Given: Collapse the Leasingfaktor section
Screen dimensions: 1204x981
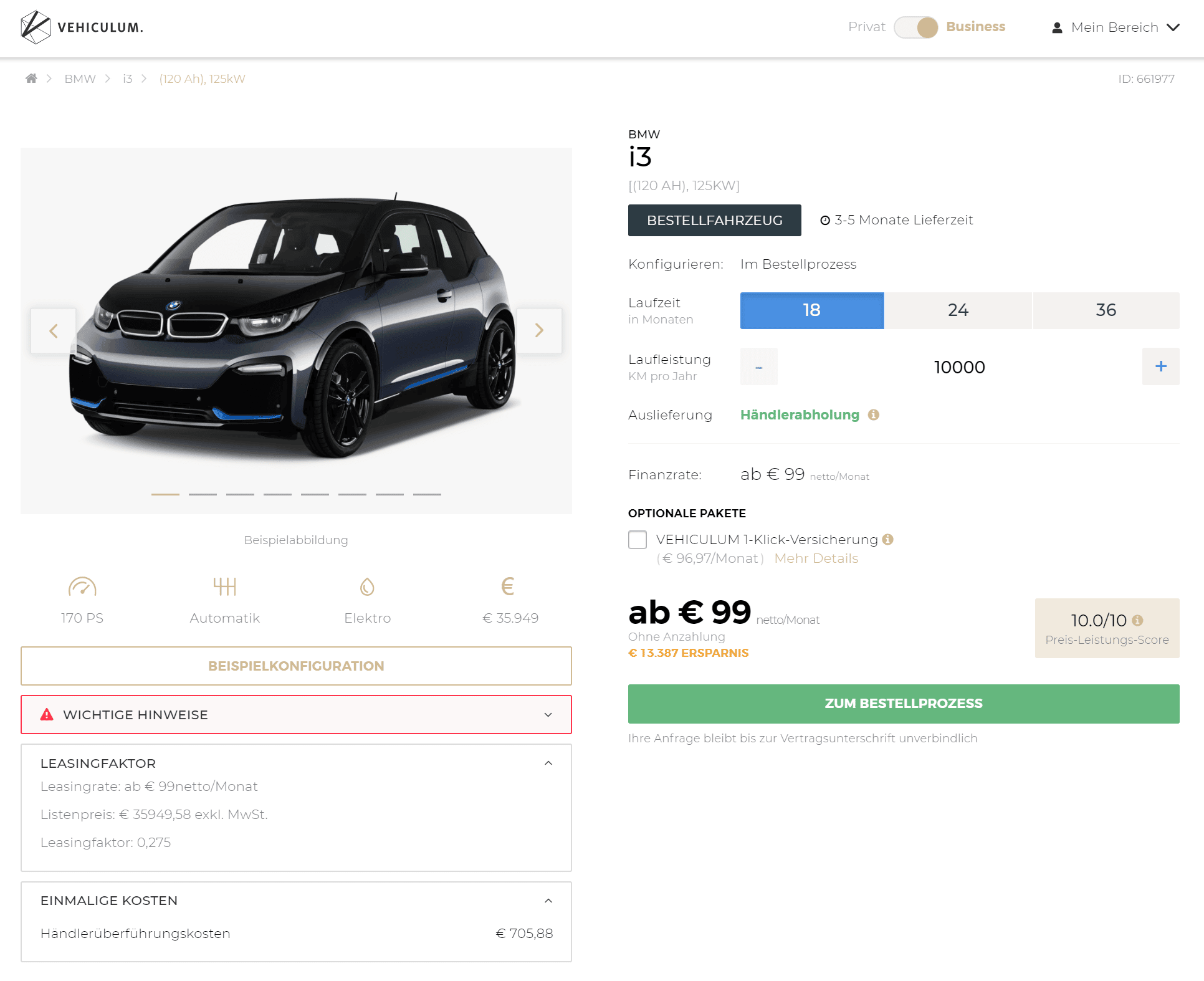Looking at the screenshot, I should 548,763.
